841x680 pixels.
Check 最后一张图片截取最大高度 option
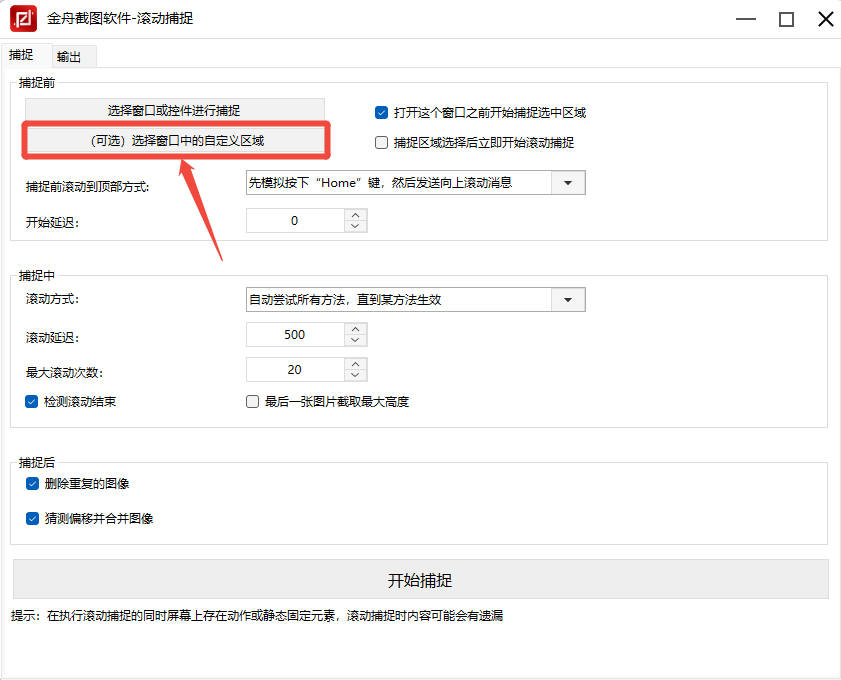[252, 402]
